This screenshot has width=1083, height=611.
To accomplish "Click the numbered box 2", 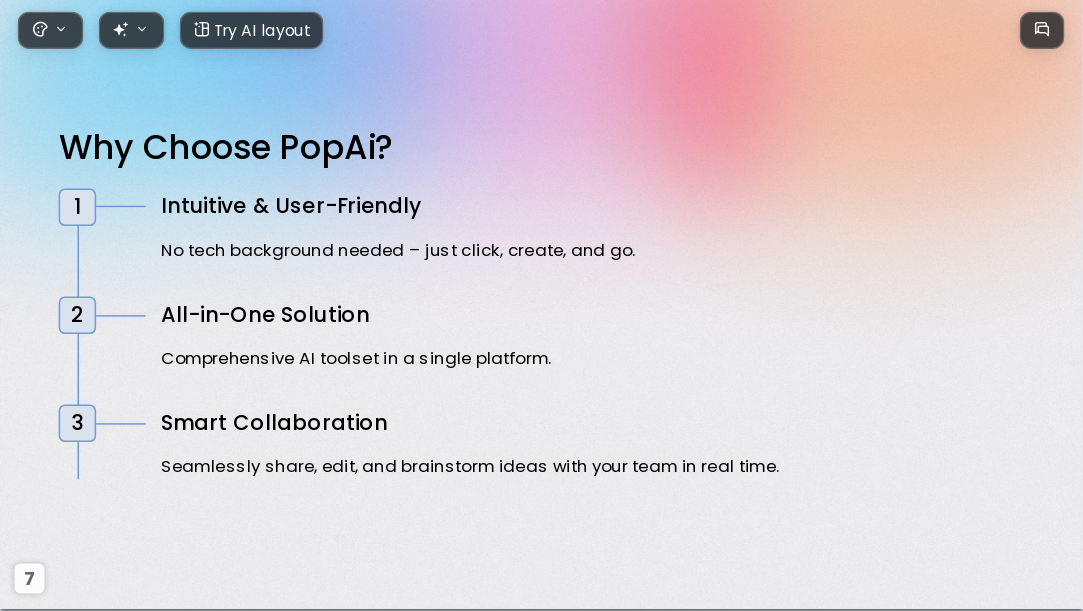I will pos(77,316).
